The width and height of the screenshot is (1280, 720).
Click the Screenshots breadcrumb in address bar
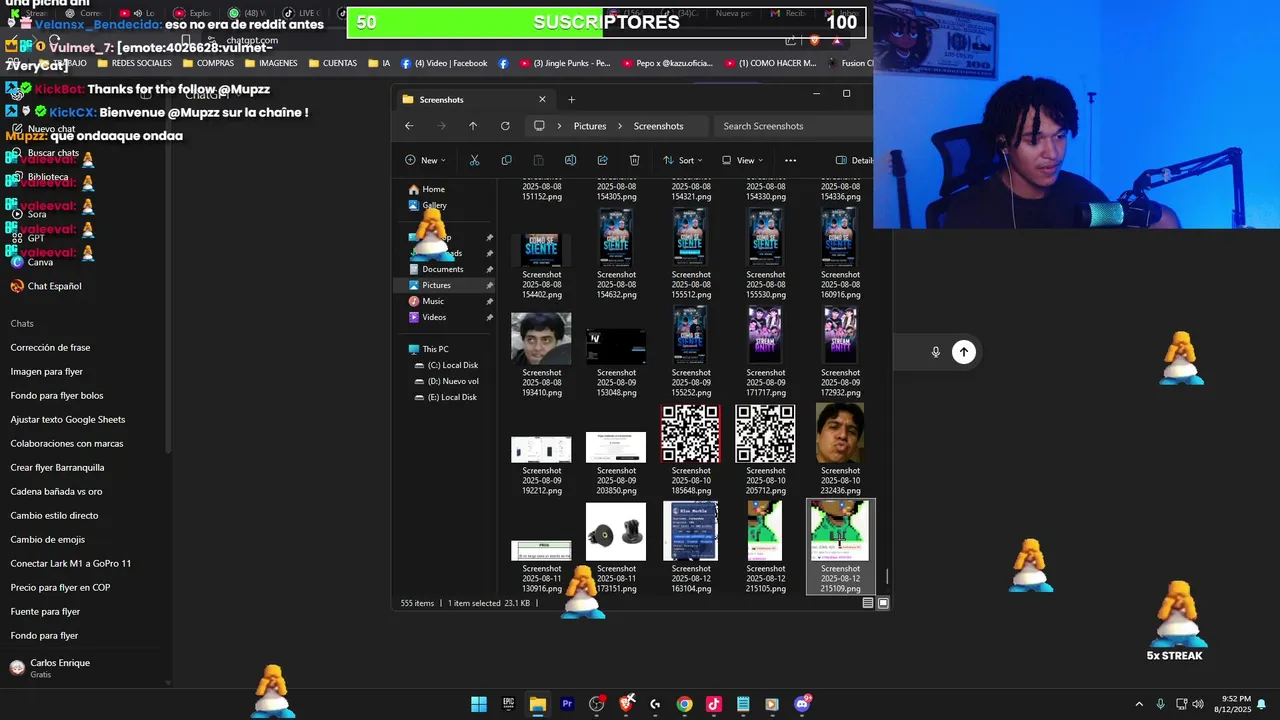[x=658, y=126]
